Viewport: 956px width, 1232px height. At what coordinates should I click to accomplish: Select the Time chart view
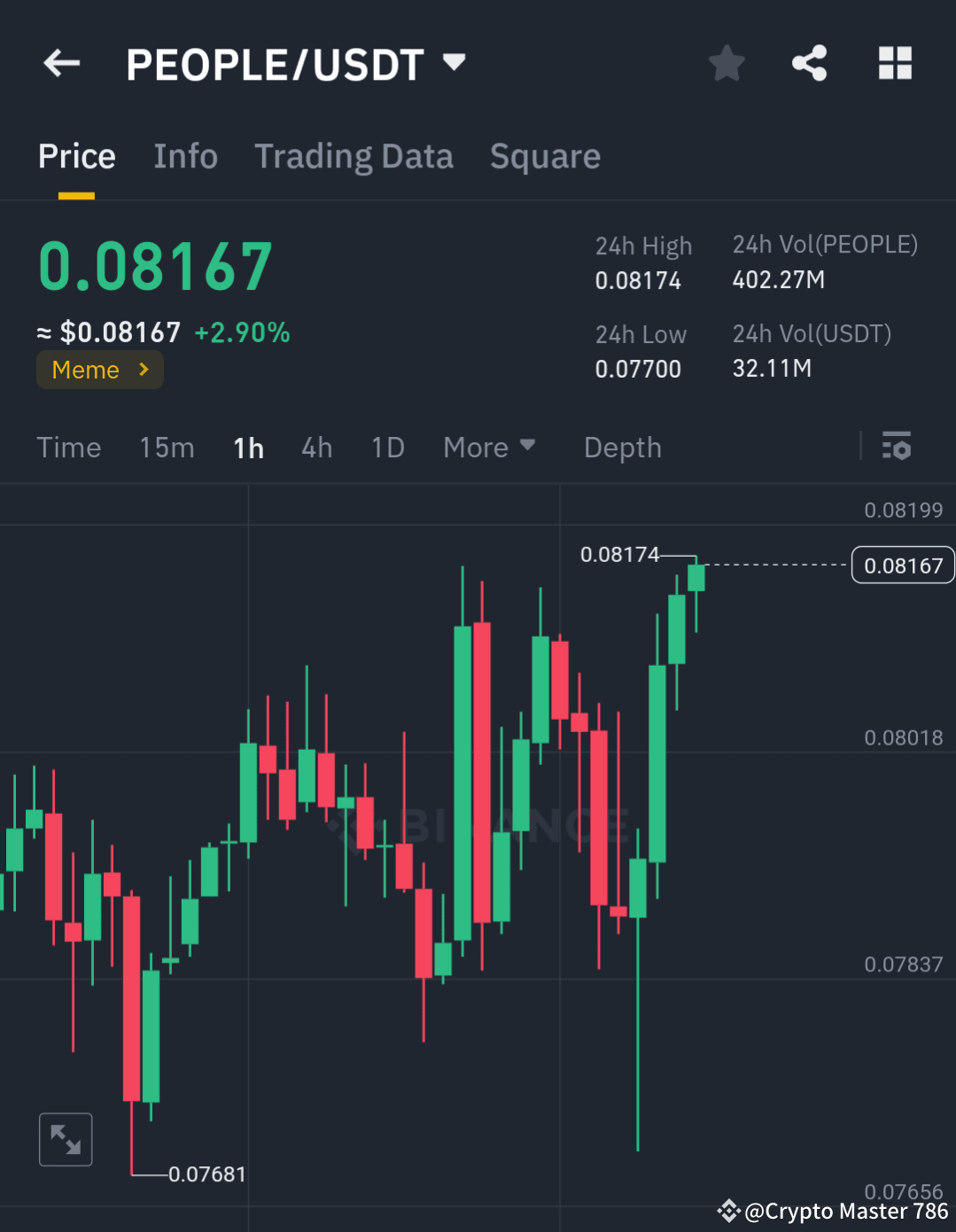pyautogui.click(x=69, y=448)
